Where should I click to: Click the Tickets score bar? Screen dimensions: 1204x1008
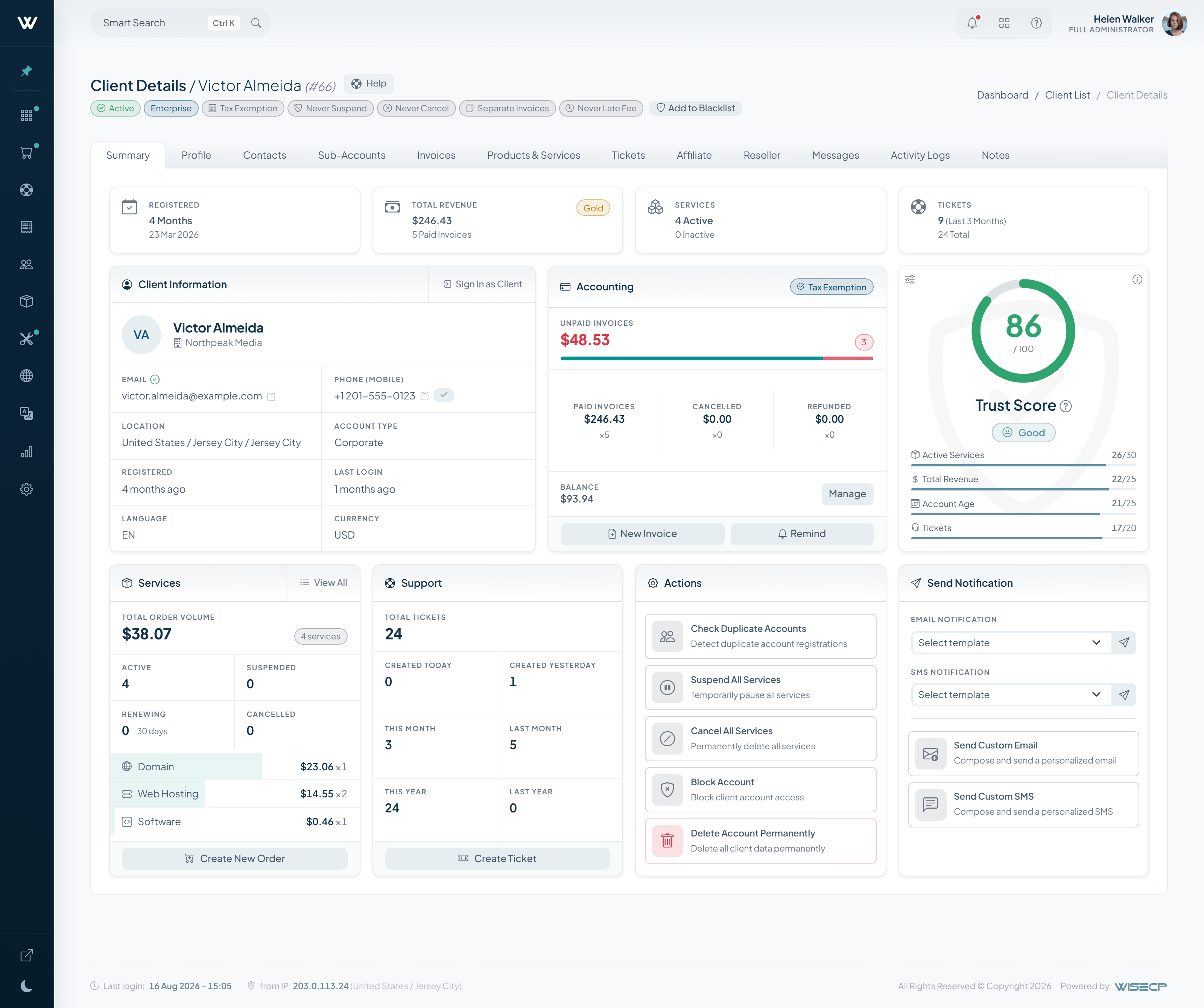pyautogui.click(x=1023, y=538)
